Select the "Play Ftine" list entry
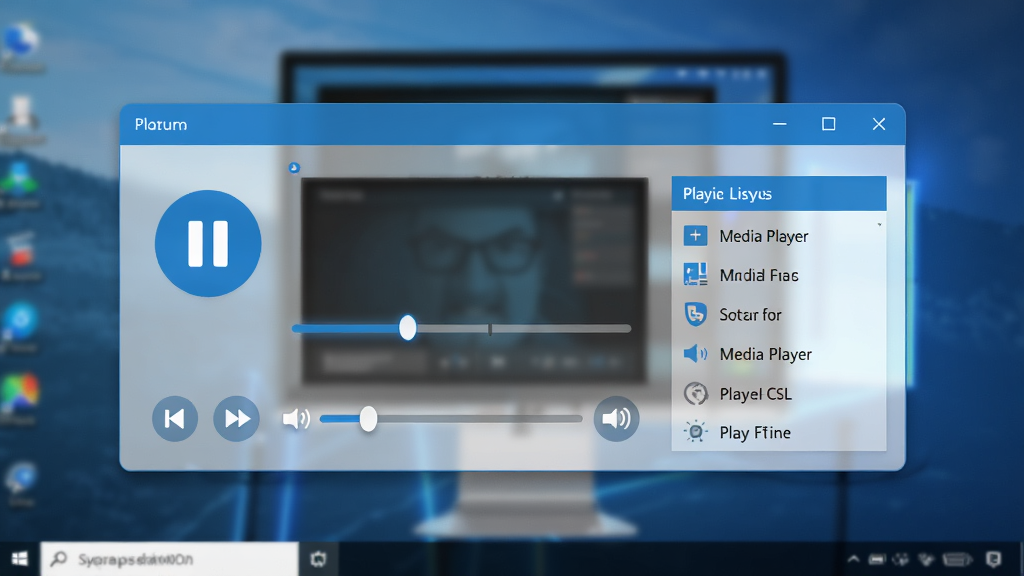 (778, 432)
